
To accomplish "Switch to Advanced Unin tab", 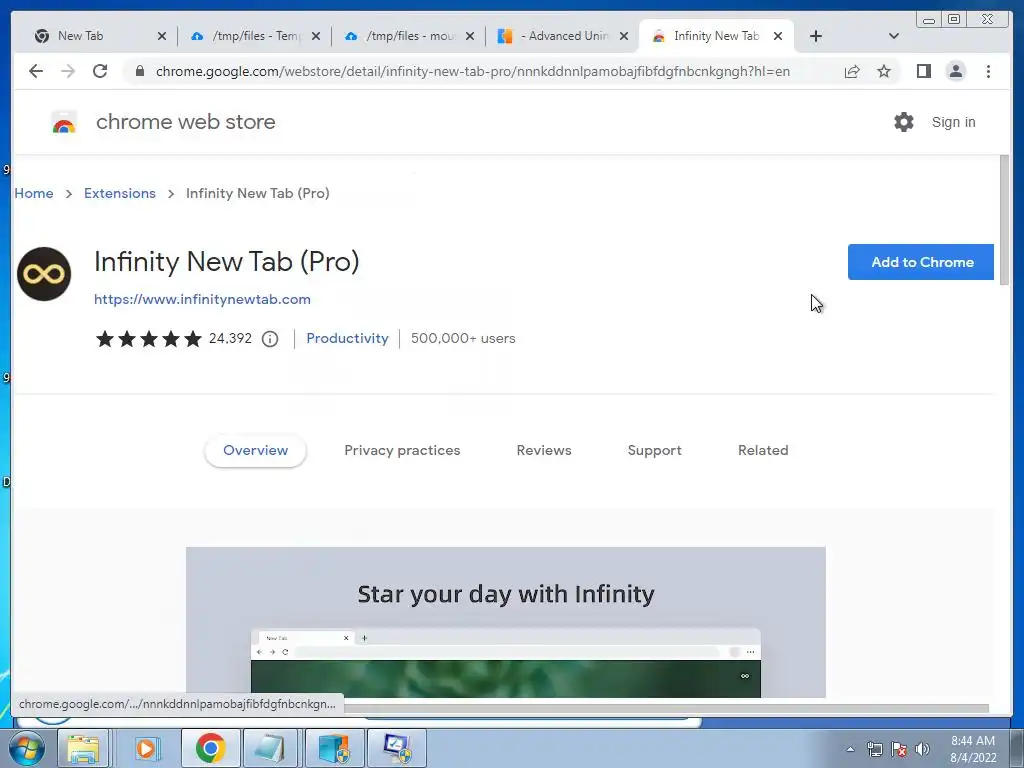I will pyautogui.click(x=564, y=36).
